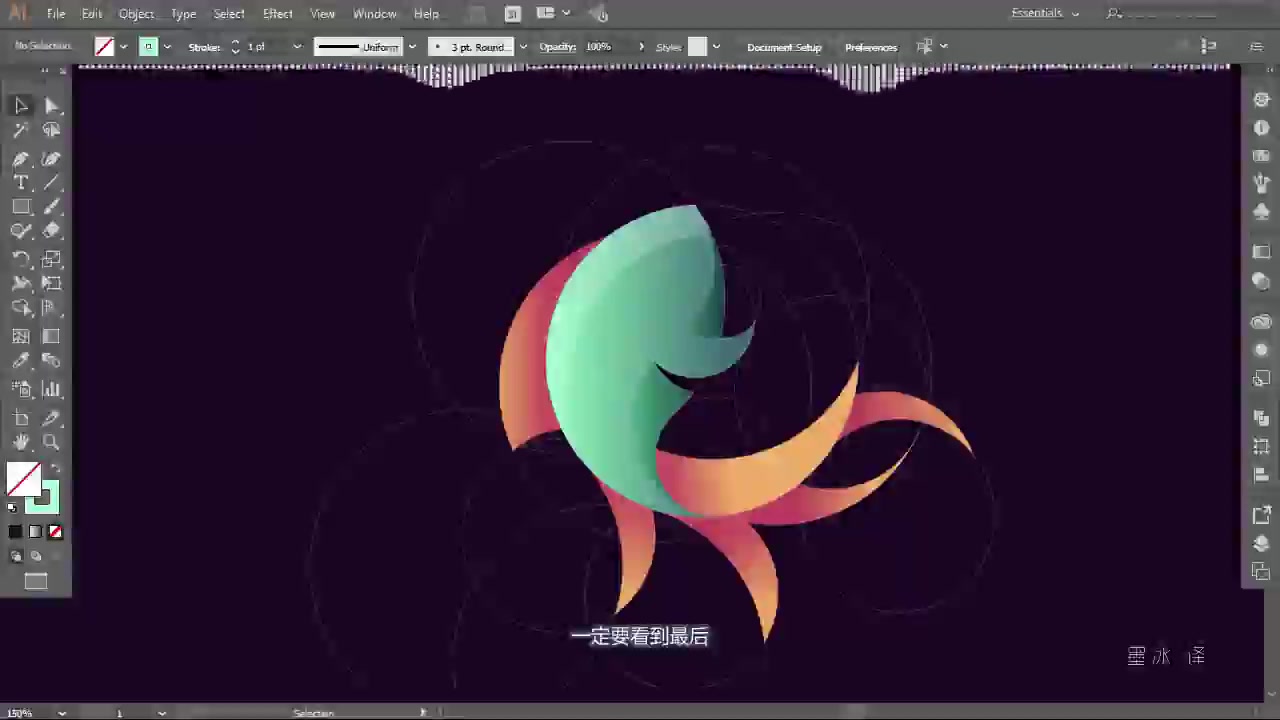Select the Scale tool

(x=52, y=260)
